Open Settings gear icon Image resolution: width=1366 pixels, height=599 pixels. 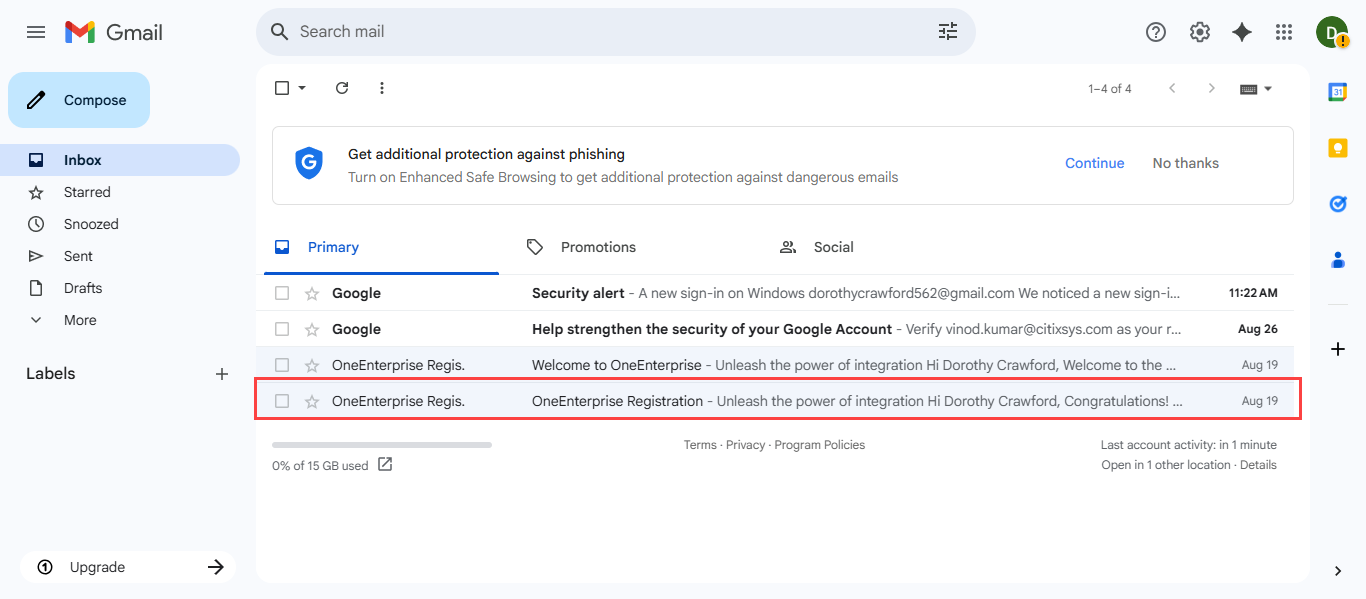coord(1199,32)
